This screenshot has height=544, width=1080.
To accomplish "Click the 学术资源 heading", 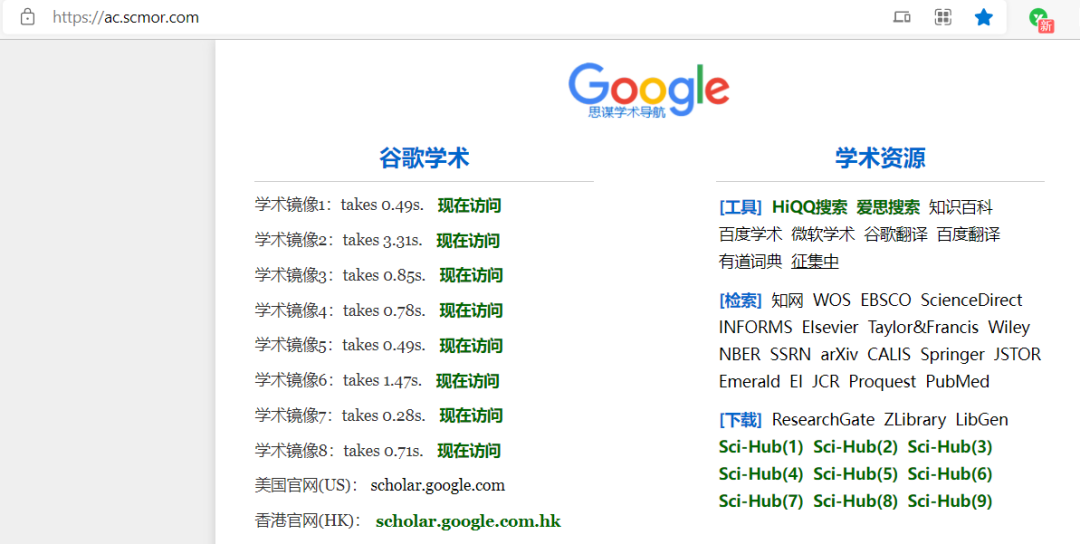I will [880, 158].
